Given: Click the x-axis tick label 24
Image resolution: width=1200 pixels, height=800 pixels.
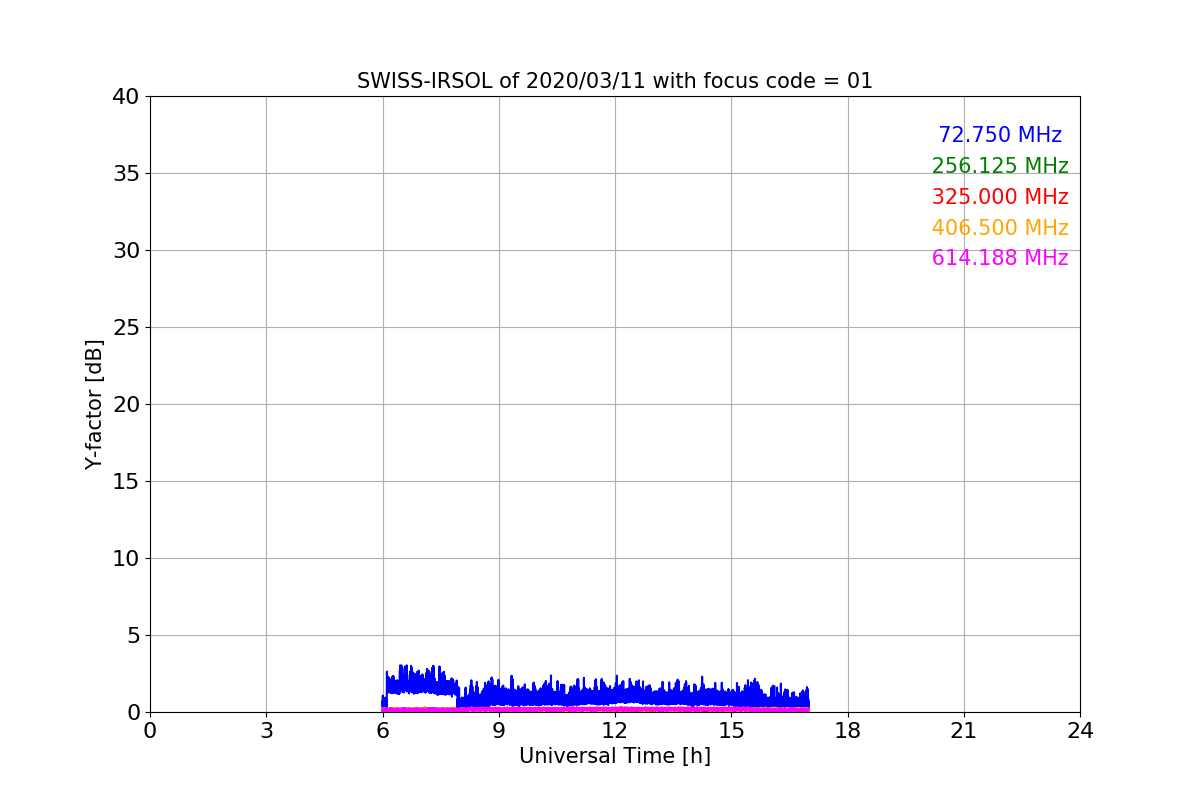Looking at the screenshot, I should pos(1080,731).
